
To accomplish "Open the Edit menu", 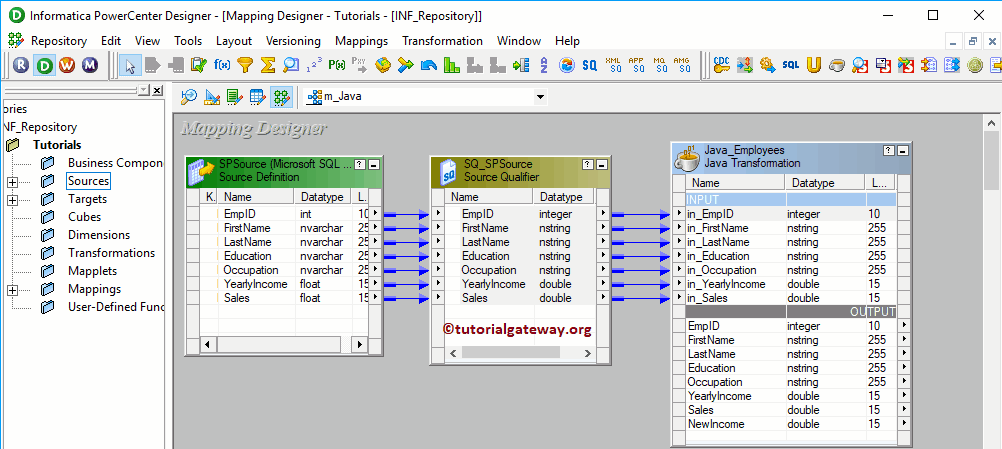I will pyautogui.click(x=111, y=41).
